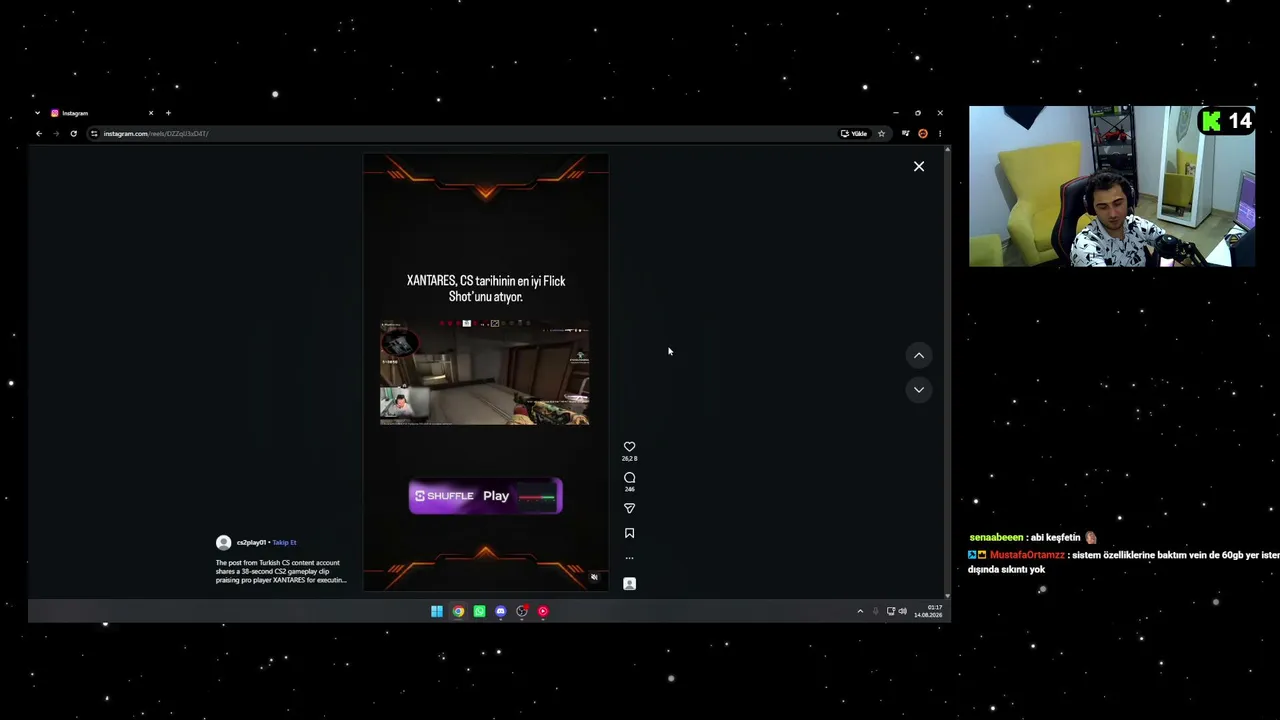Open the taskbar clock and date
This screenshot has width=1280, height=720.
[928, 611]
